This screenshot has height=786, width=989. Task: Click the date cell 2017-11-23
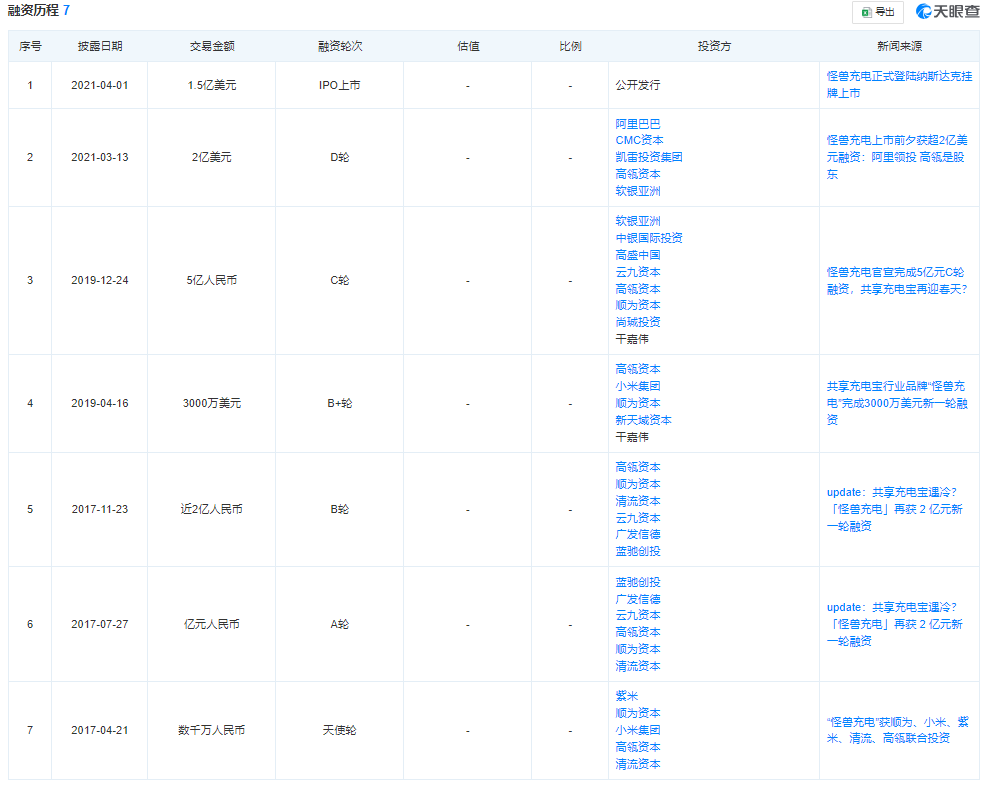click(x=100, y=509)
